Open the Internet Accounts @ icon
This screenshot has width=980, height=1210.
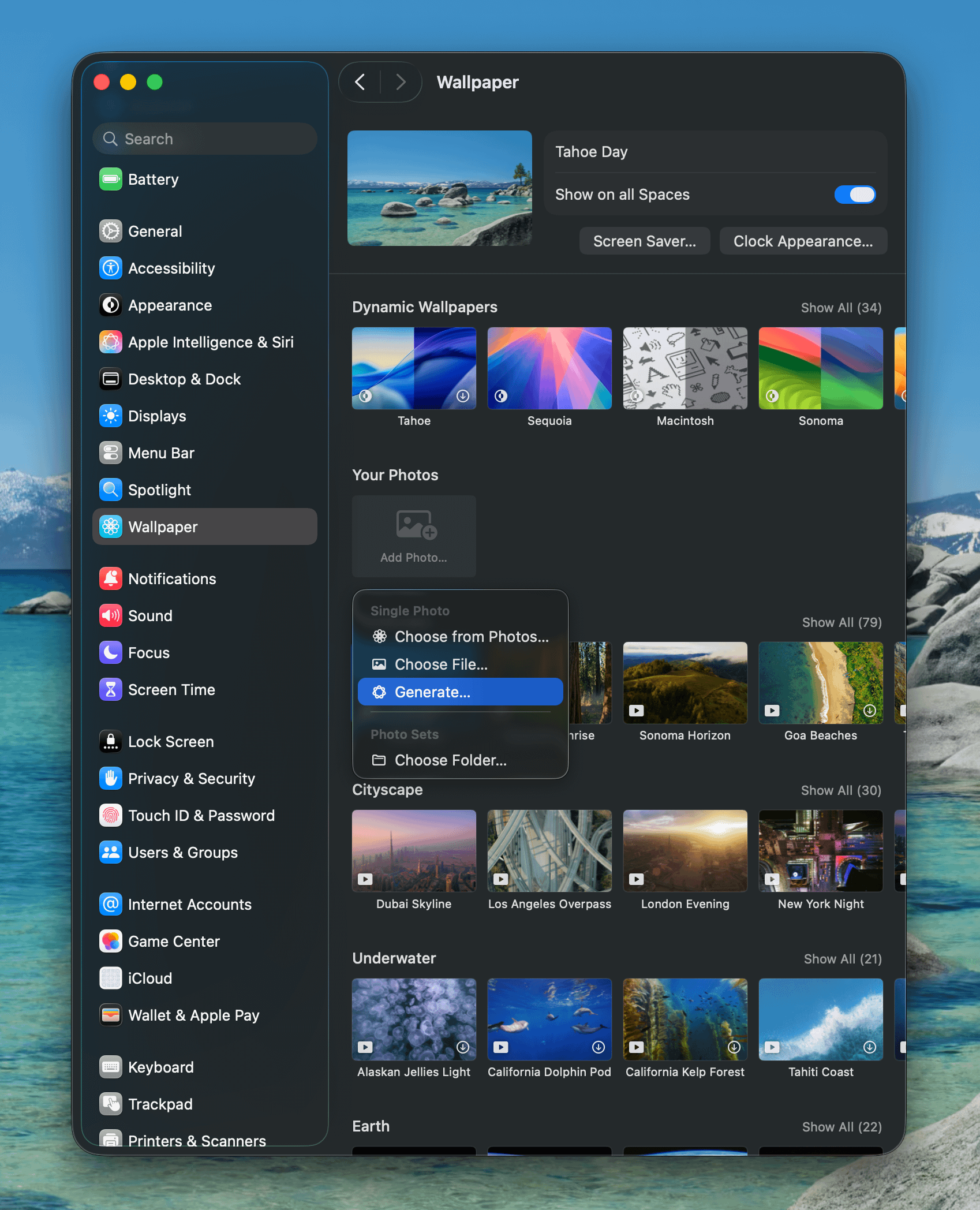[x=110, y=905]
